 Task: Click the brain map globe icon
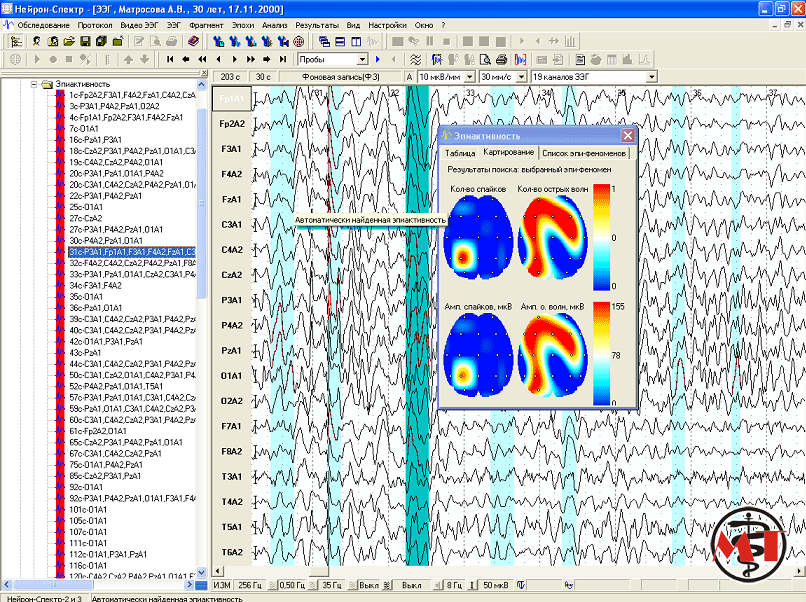pos(299,41)
